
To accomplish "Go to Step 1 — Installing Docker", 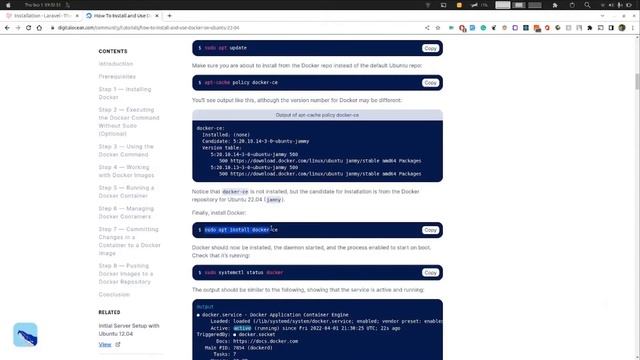I will tap(125, 93).
